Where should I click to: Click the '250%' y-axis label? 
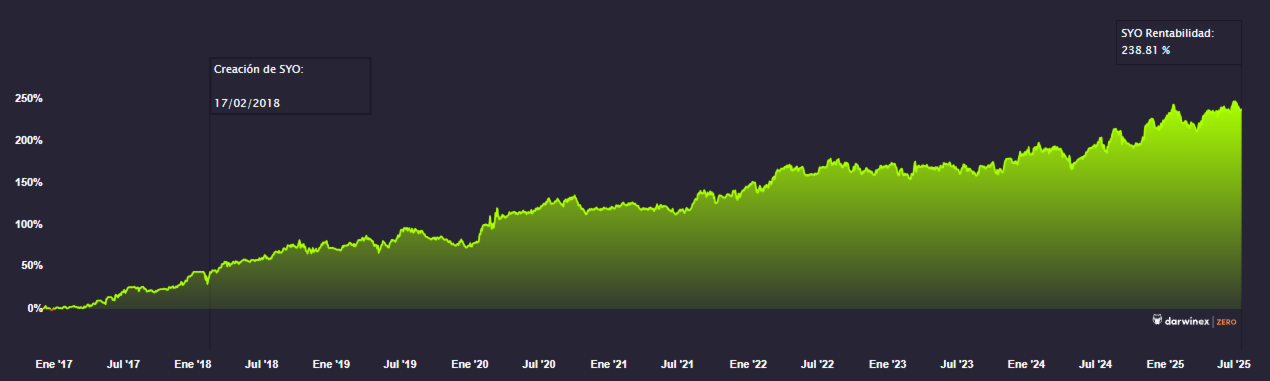28,99
